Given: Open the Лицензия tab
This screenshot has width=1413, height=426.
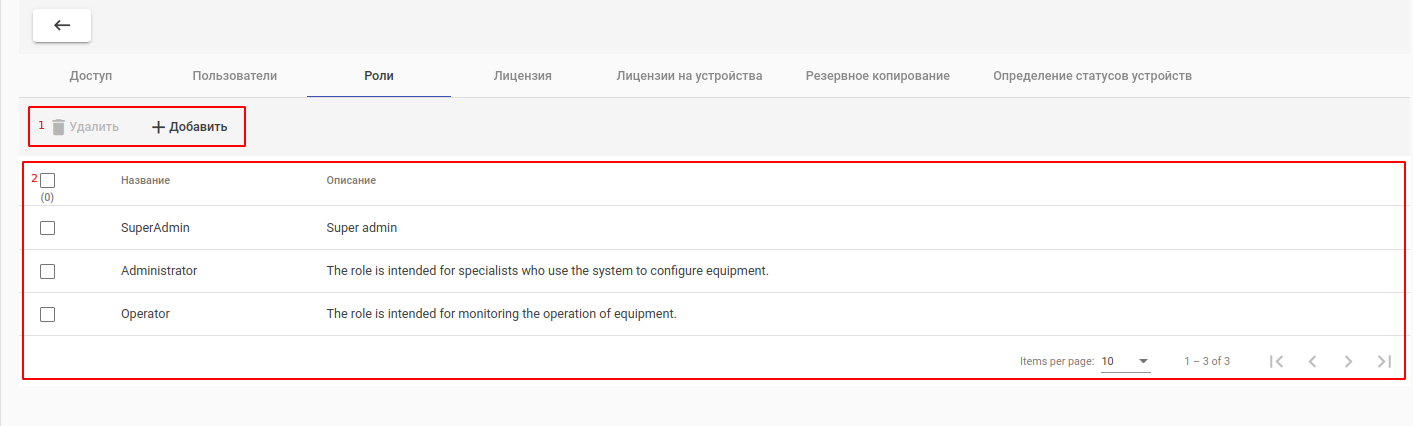Looking at the screenshot, I should point(523,76).
